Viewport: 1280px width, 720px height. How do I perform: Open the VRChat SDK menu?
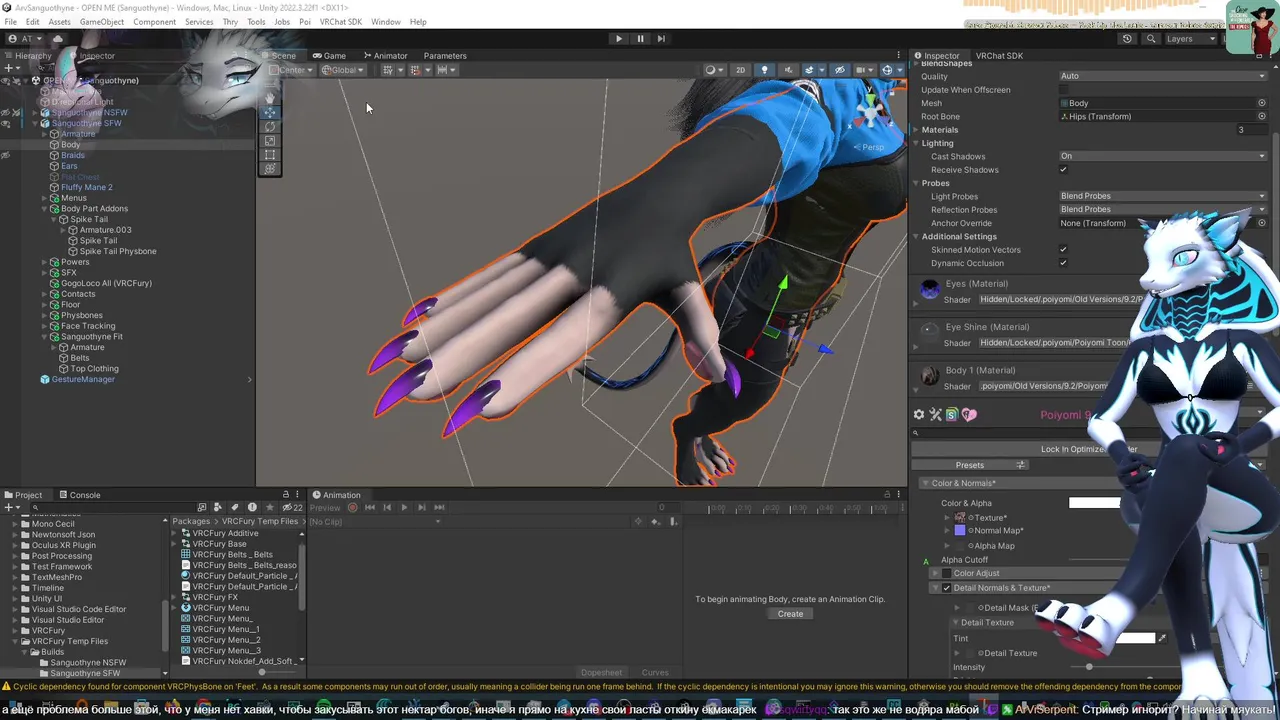340,22
